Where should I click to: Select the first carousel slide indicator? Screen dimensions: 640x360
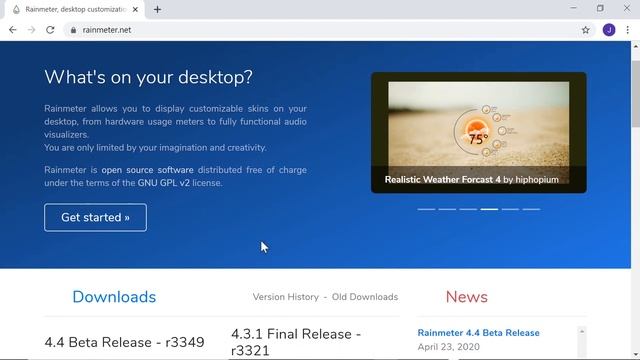pos(426,209)
